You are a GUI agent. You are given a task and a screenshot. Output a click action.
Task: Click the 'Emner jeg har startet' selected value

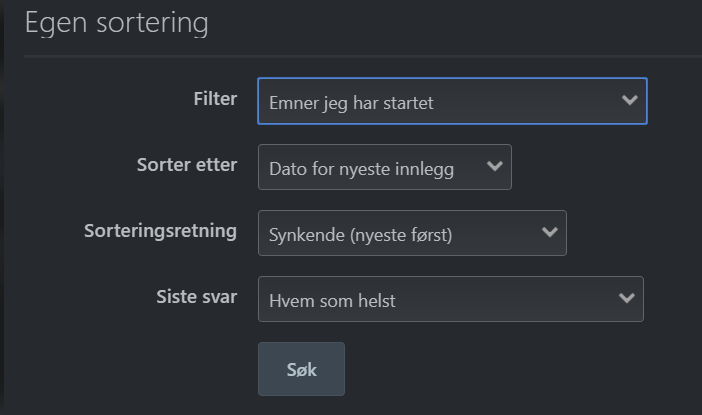(x=350, y=103)
